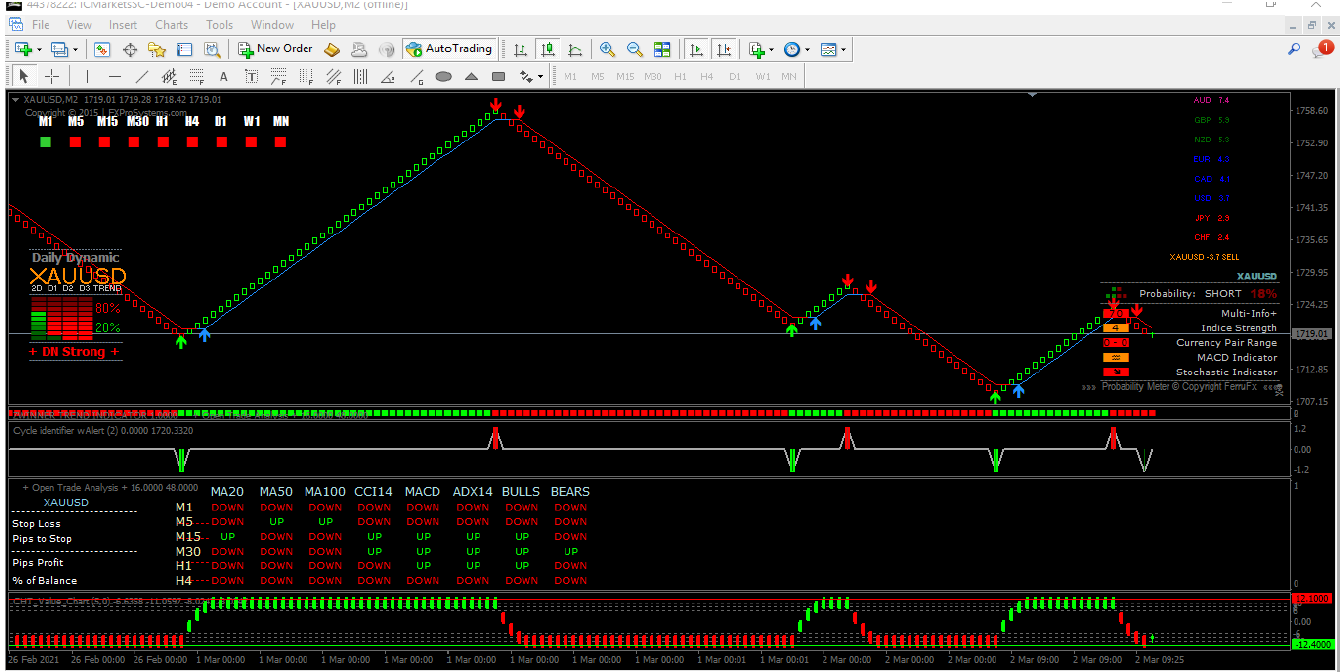Select the MN timeframe toolbar button

click(x=789, y=76)
